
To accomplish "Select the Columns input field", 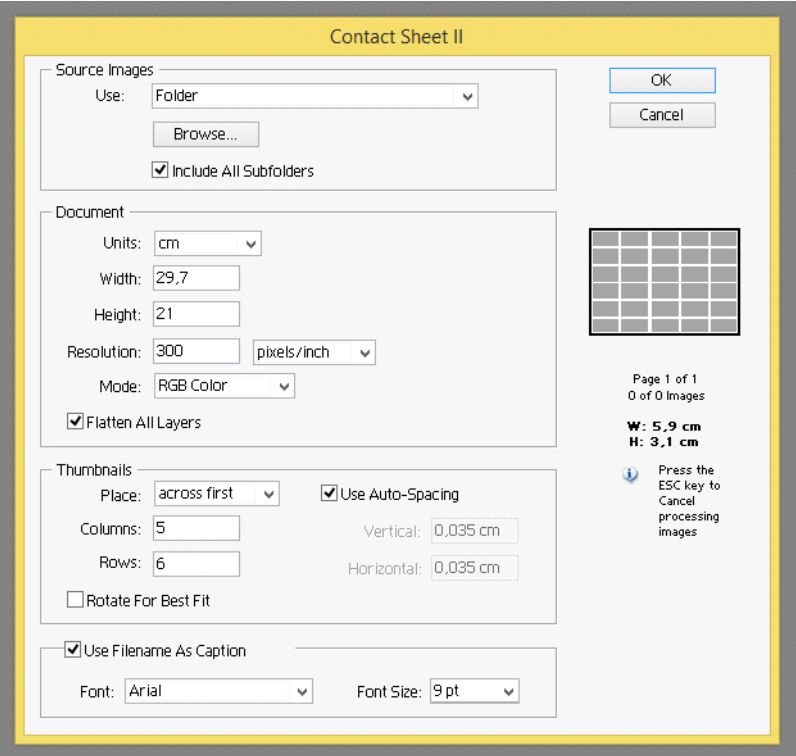I will click(196, 528).
